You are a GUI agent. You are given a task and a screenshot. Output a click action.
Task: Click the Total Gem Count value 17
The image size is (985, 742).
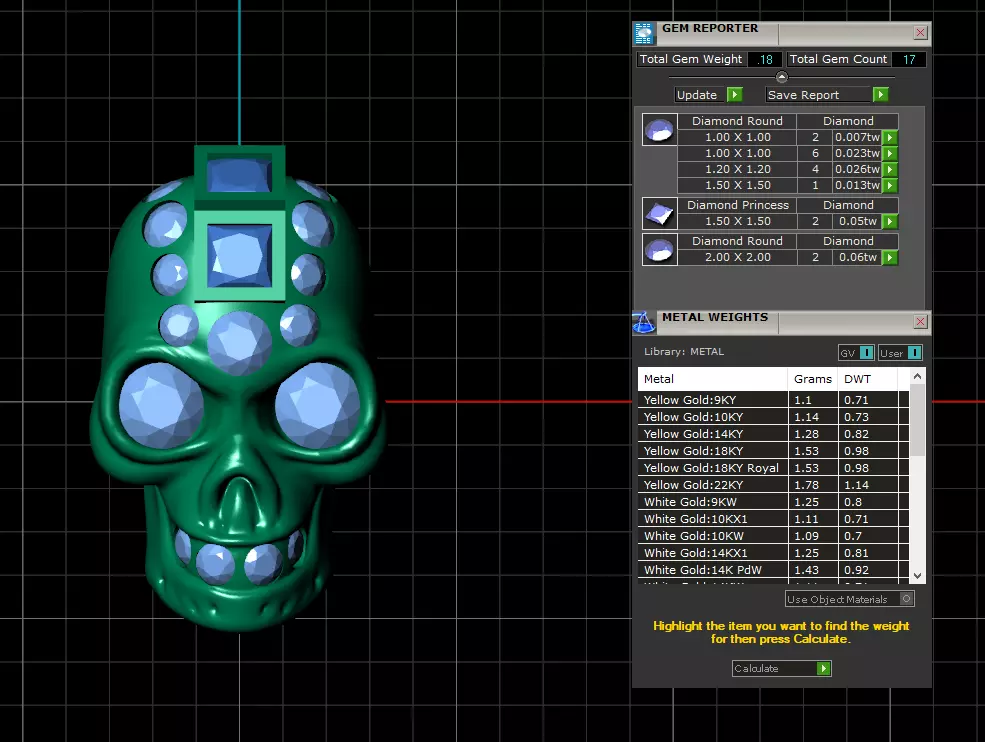(x=908, y=60)
